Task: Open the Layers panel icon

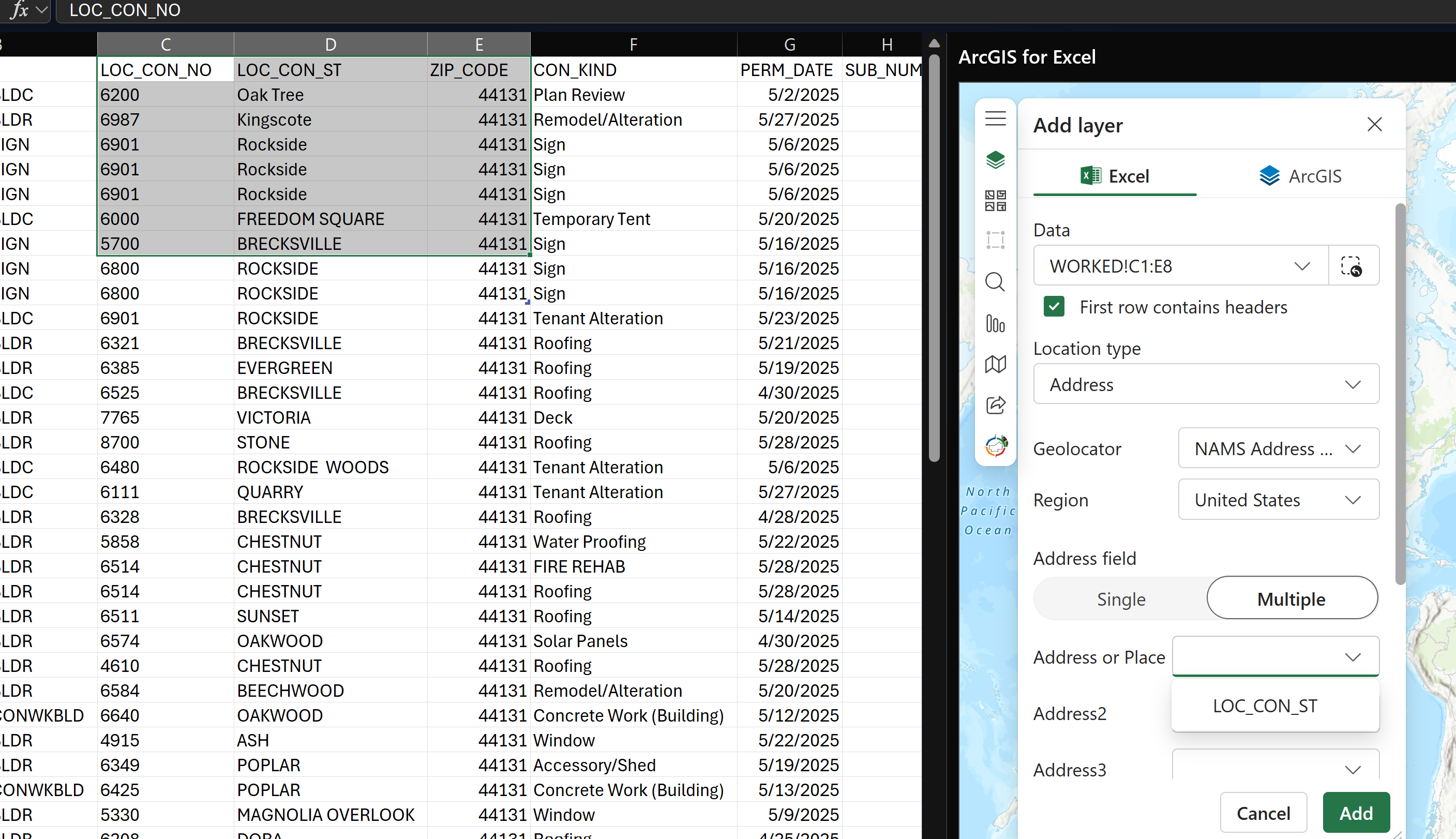Action: [995, 160]
